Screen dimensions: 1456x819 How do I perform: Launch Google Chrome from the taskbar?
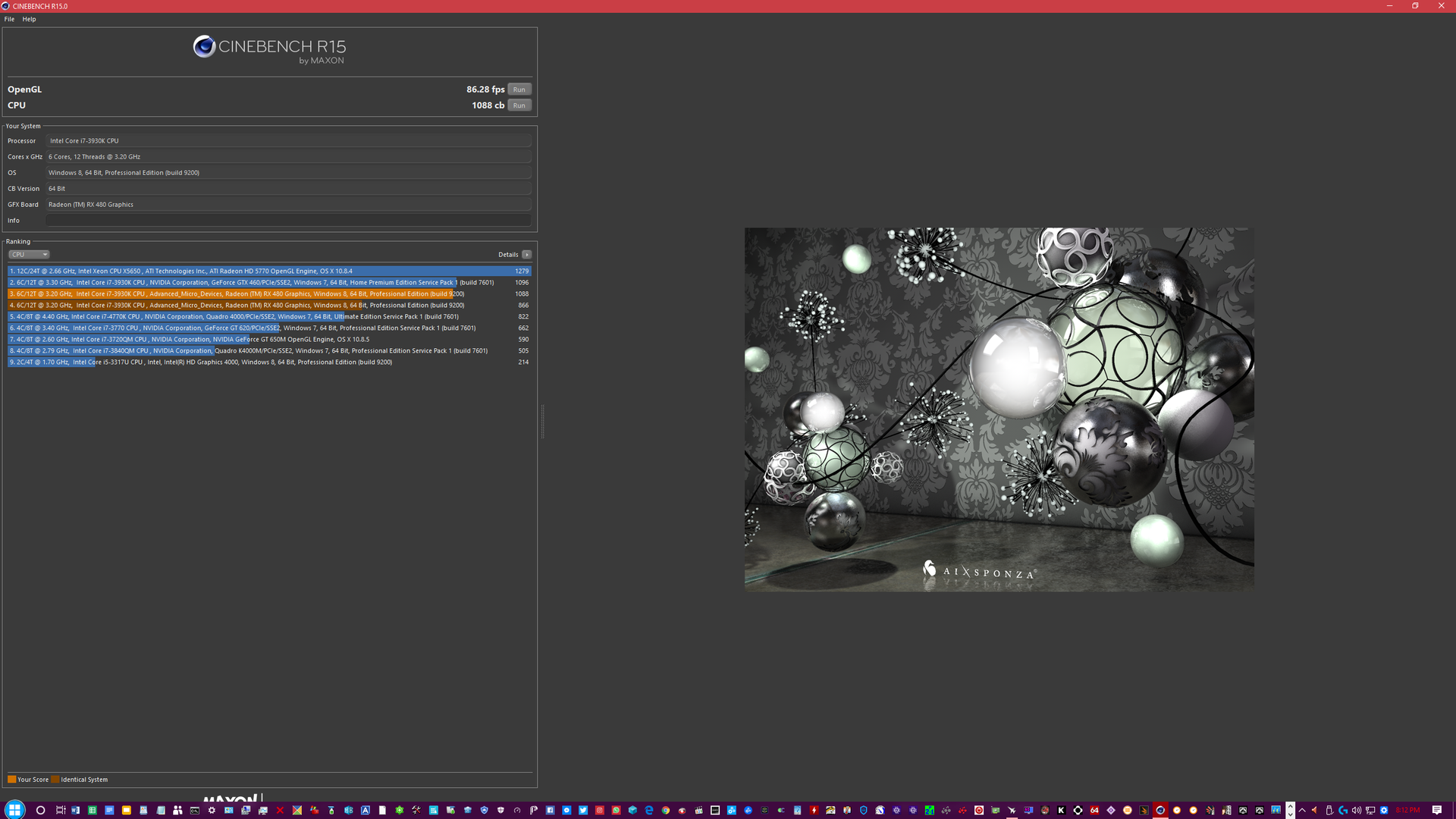tap(665, 810)
